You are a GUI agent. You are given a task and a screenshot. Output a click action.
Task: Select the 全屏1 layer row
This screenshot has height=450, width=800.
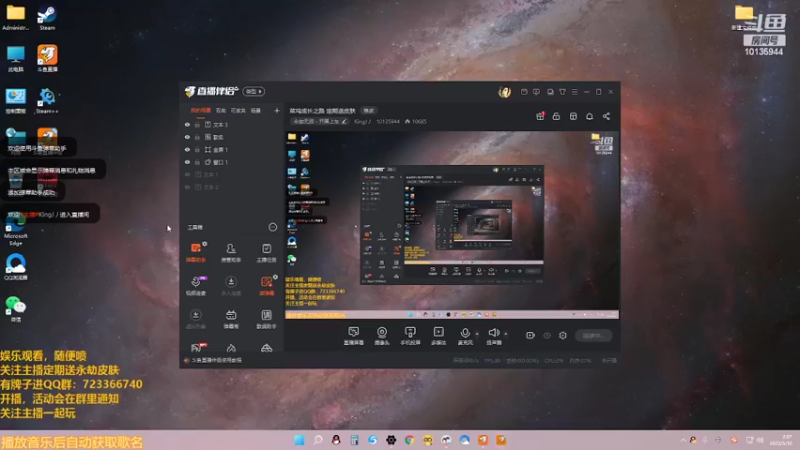click(x=232, y=149)
